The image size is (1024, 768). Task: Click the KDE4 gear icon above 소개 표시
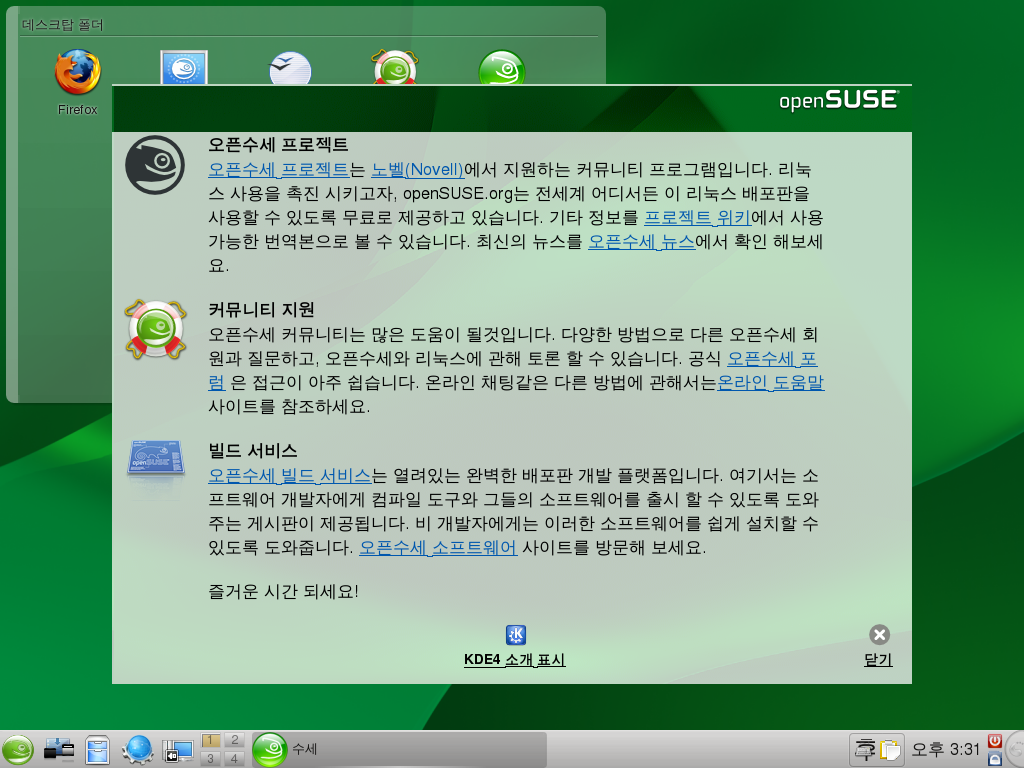[x=516, y=635]
